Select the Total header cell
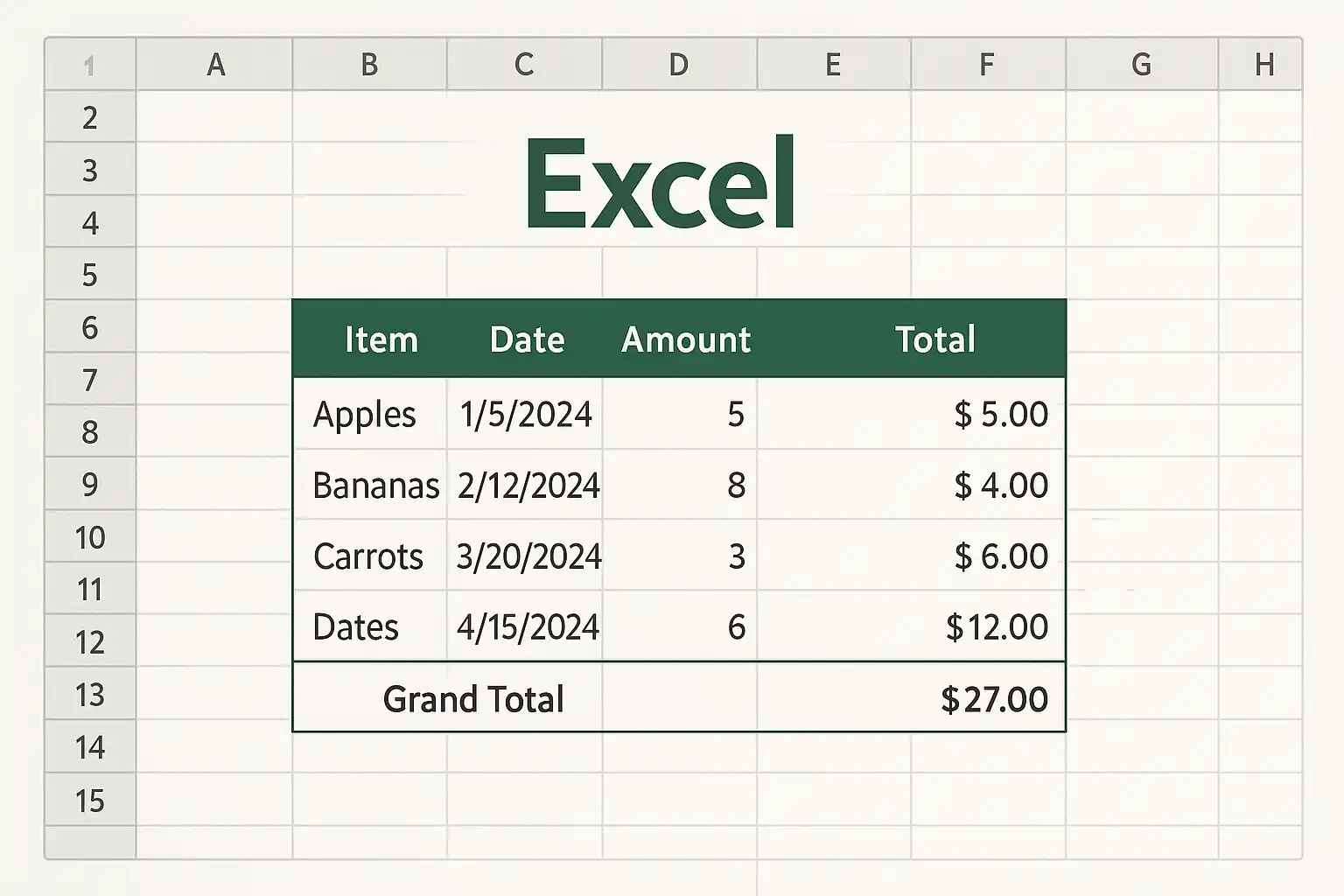Screen dimensions: 1344x896 point(934,339)
